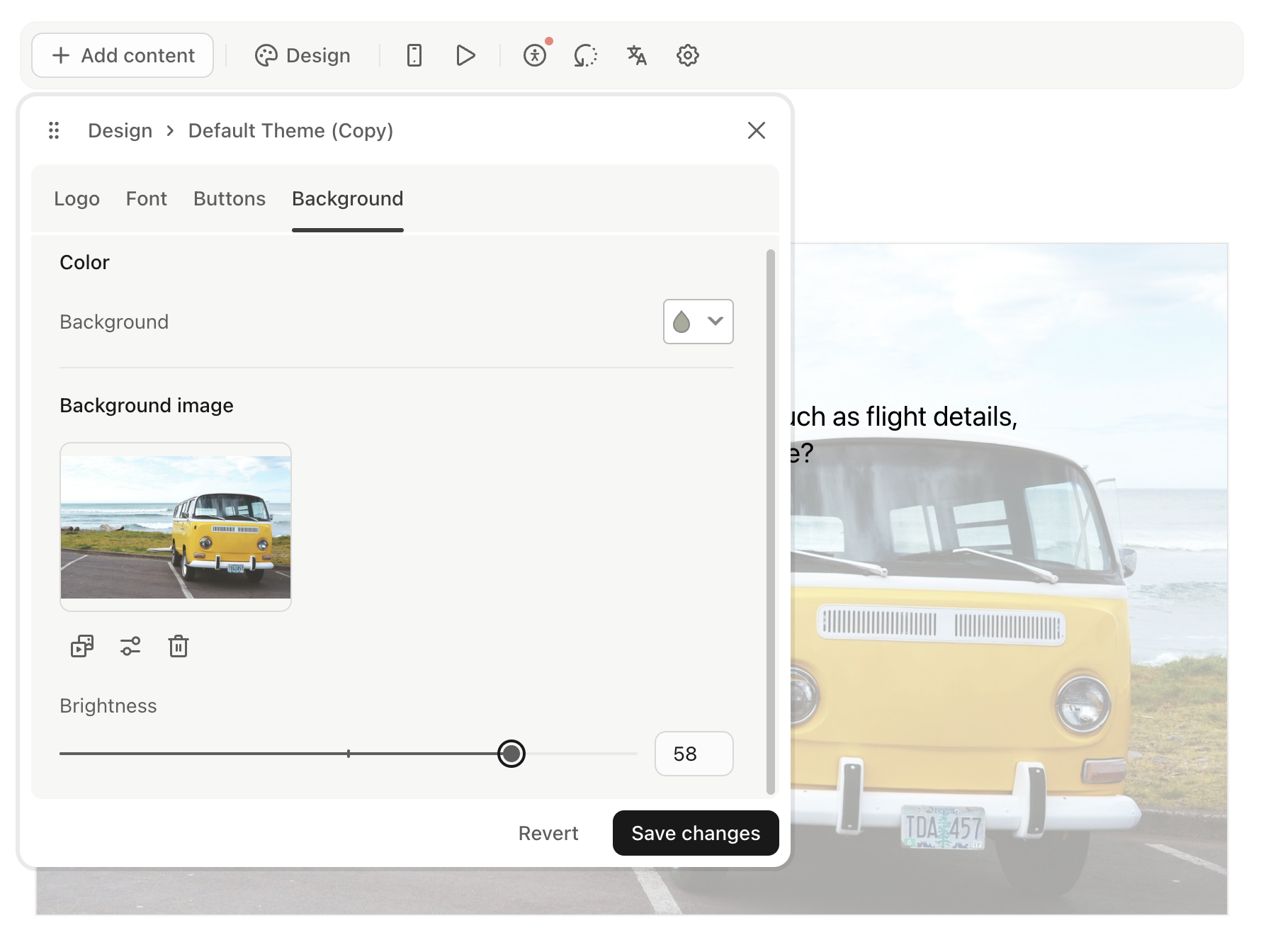
Task: Switch to the Font tab
Action: 146,199
